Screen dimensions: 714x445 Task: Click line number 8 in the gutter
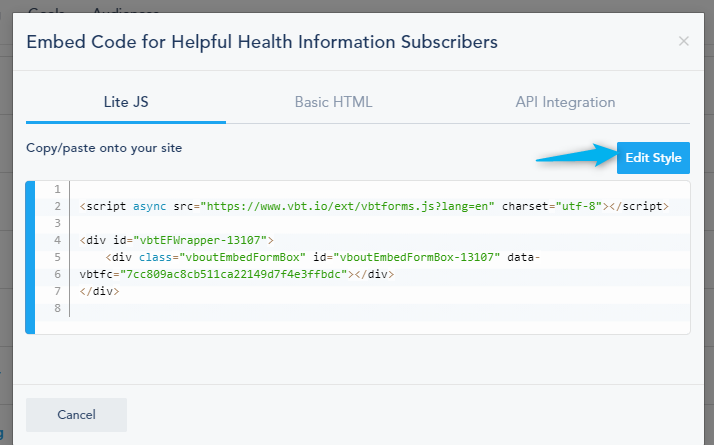point(57,308)
